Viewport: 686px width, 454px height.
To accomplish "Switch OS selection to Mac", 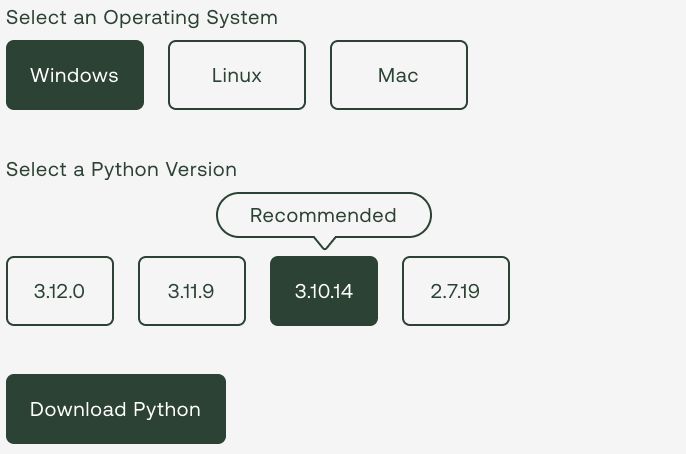I will pyautogui.click(x=399, y=75).
